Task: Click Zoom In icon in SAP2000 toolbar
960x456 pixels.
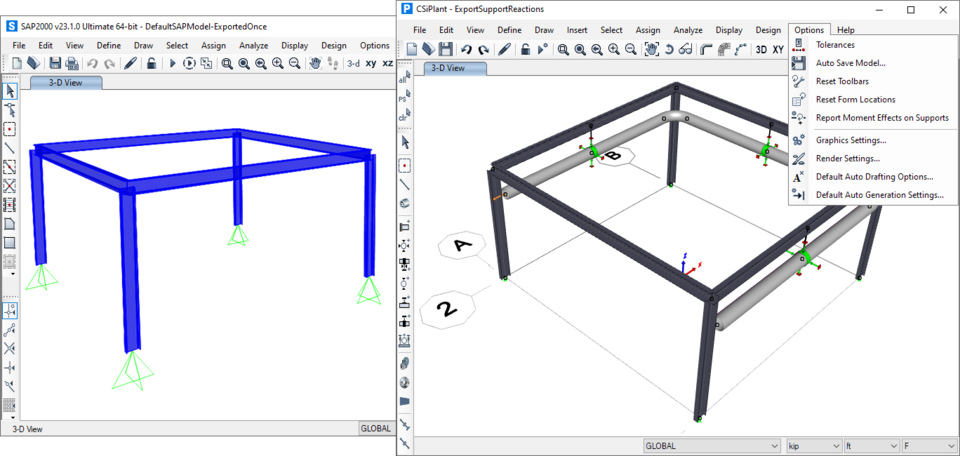Action: coord(277,63)
